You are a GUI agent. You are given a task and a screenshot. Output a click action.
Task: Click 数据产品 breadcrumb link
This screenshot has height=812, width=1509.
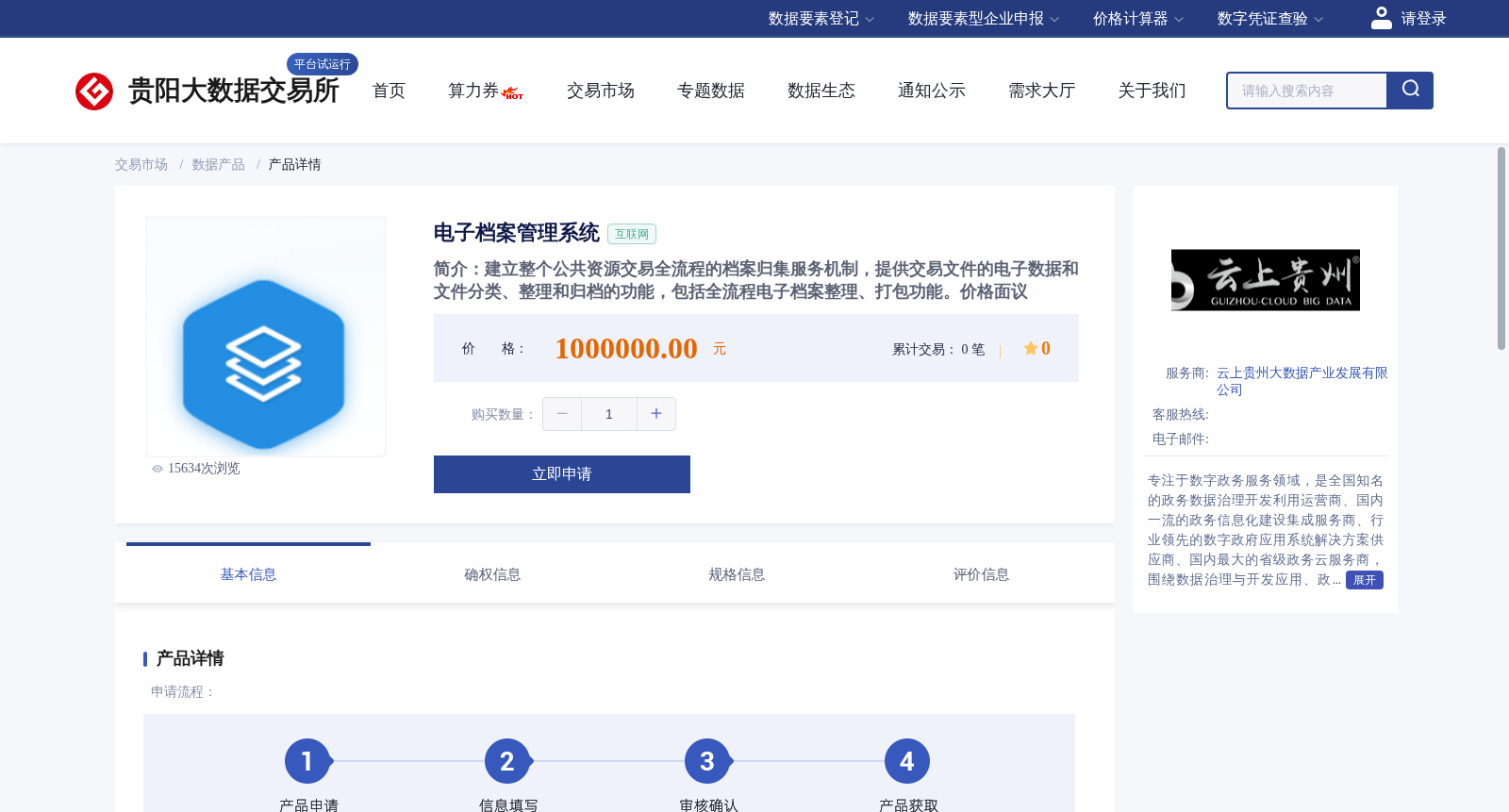pos(218,165)
